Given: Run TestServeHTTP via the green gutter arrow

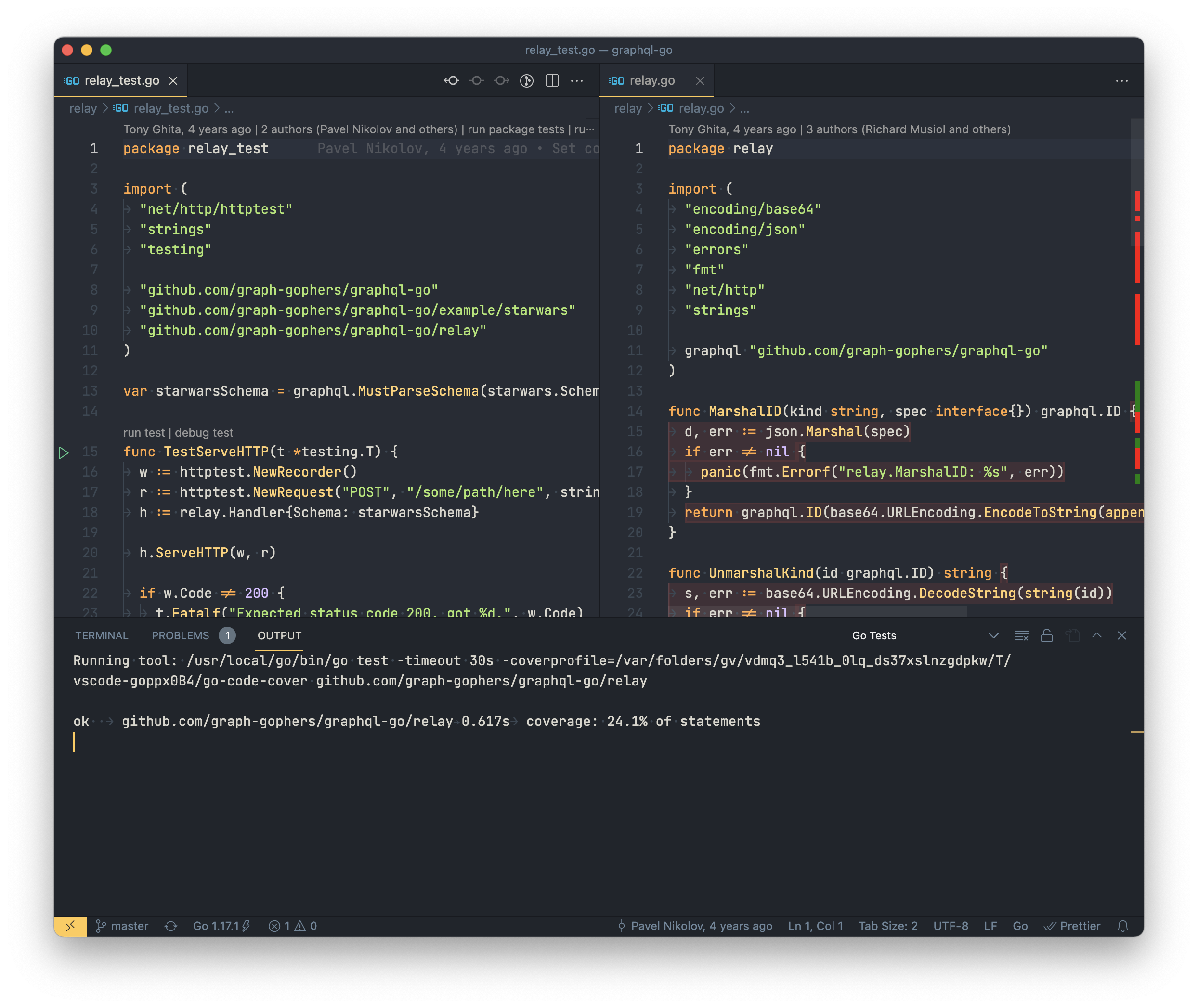Looking at the screenshot, I should [65, 452].
